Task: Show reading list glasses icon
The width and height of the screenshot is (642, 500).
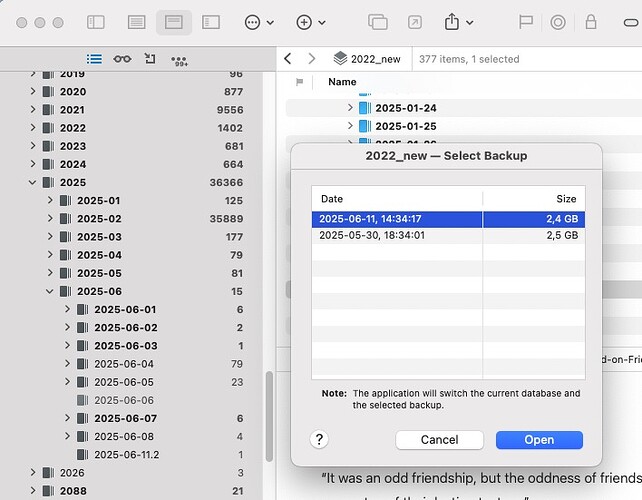Action: [x=122, y=59]
